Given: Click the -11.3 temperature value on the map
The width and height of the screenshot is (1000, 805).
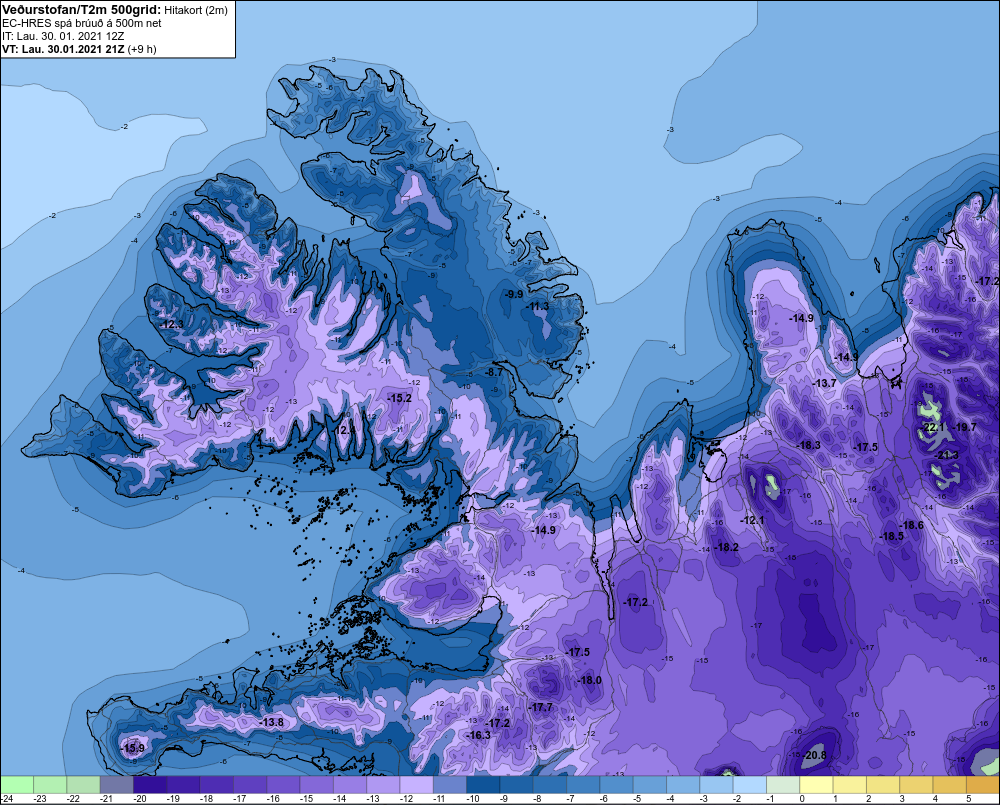Looking at the screenshot, I should [537, 307].
